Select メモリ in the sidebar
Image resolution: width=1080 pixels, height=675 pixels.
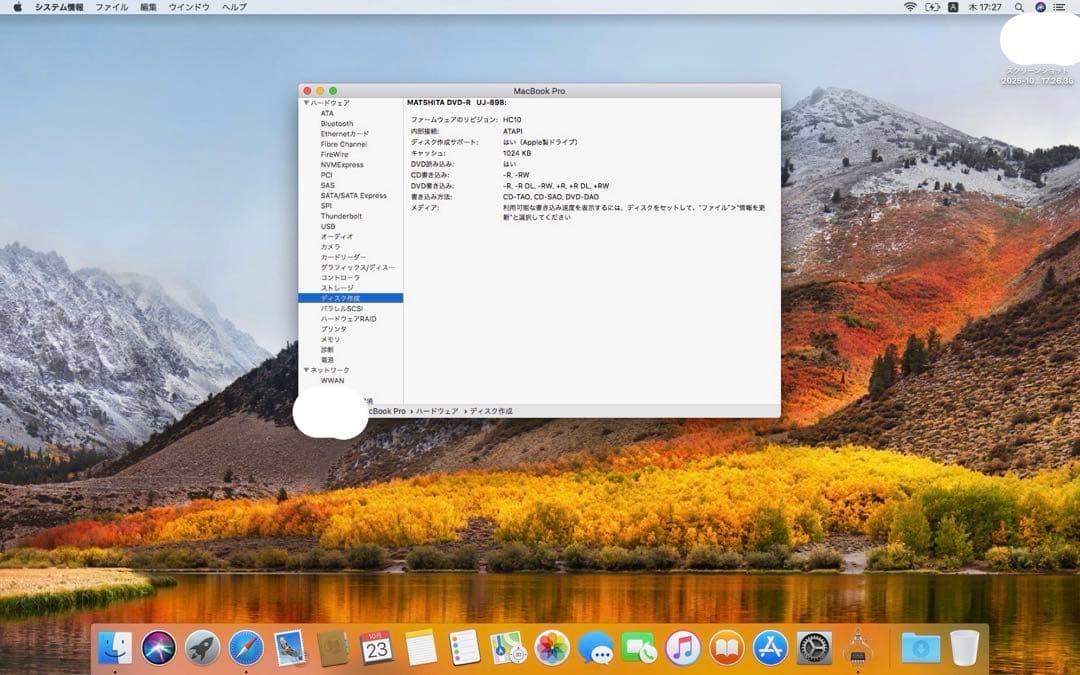[x=330, y=340]
